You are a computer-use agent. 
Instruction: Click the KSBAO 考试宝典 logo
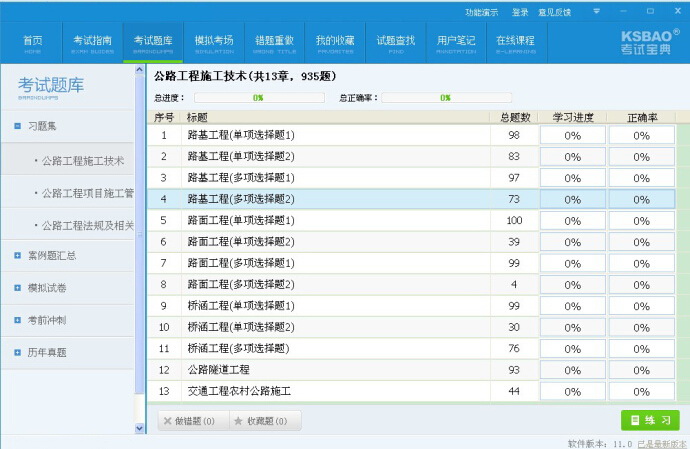[650, 42]
